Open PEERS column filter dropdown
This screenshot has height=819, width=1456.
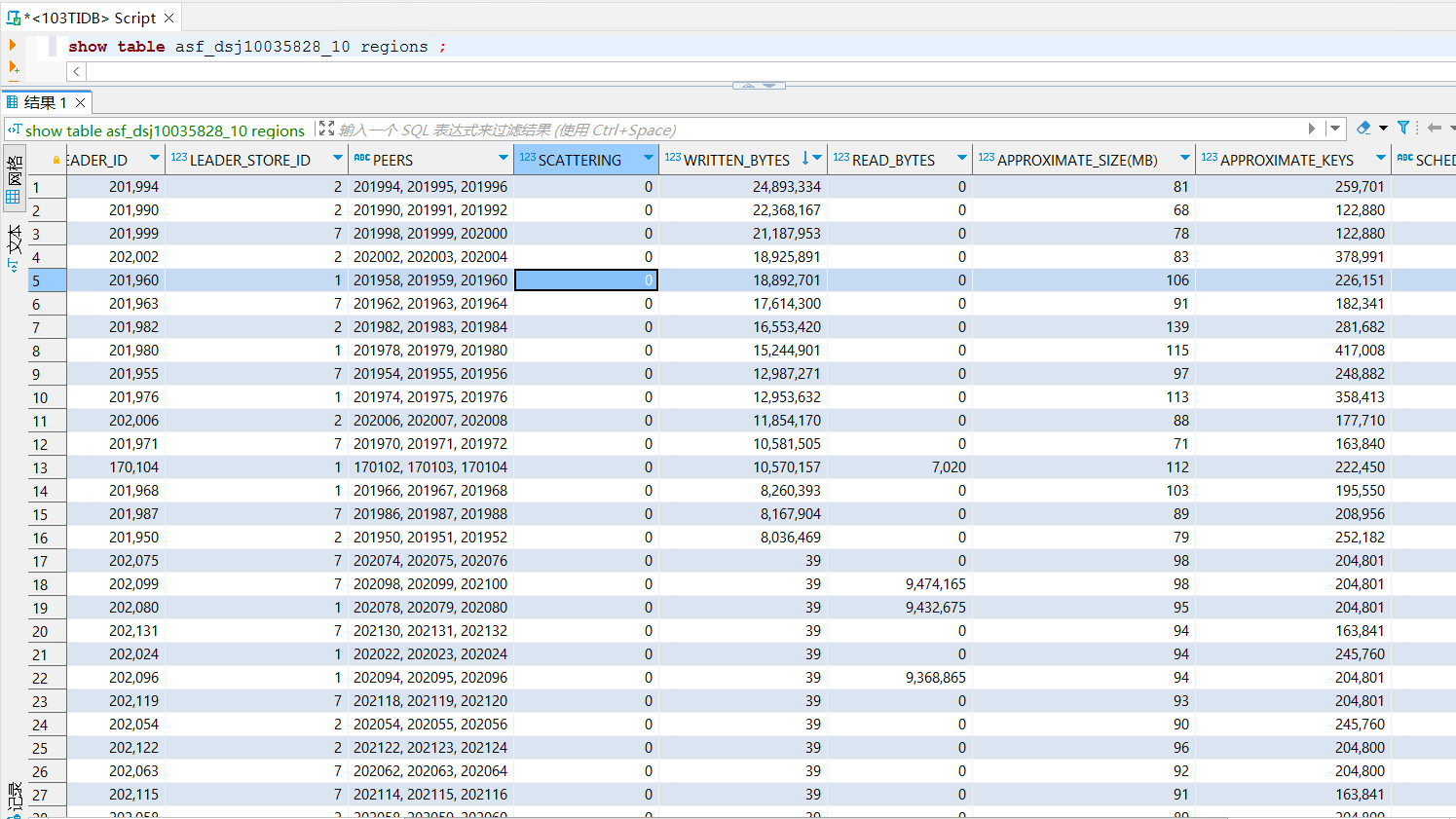pyautogui.click(x=504, y=159)
